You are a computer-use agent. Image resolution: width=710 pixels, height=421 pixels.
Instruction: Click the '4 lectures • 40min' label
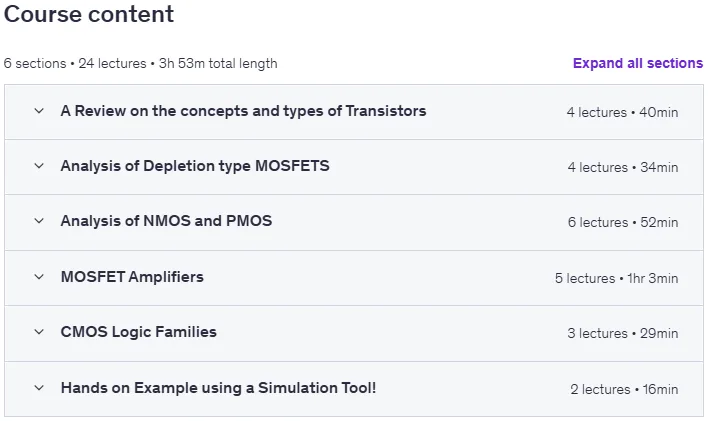point(622,112)
